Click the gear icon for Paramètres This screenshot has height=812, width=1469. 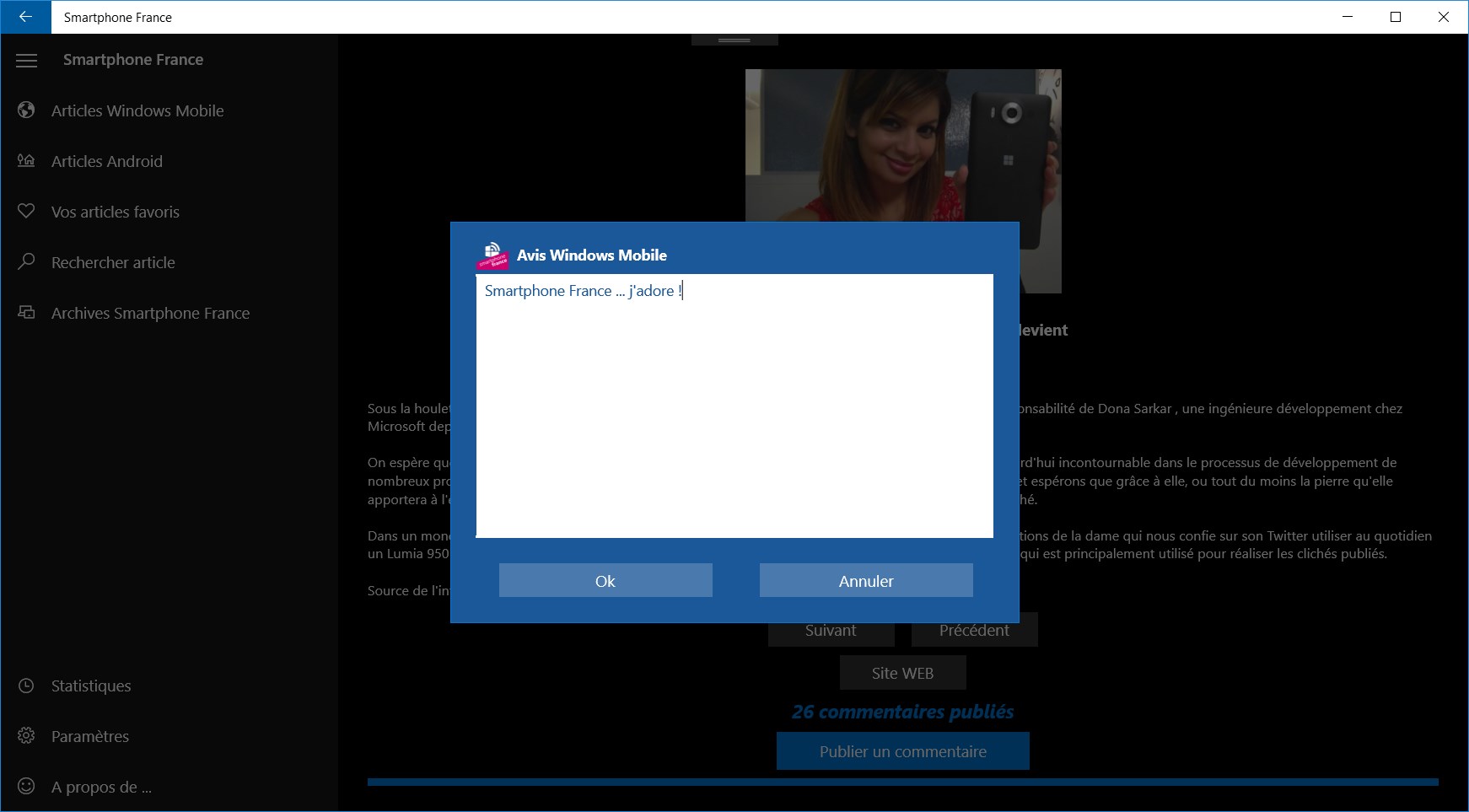pyautogui.click(x=27, y=736)
